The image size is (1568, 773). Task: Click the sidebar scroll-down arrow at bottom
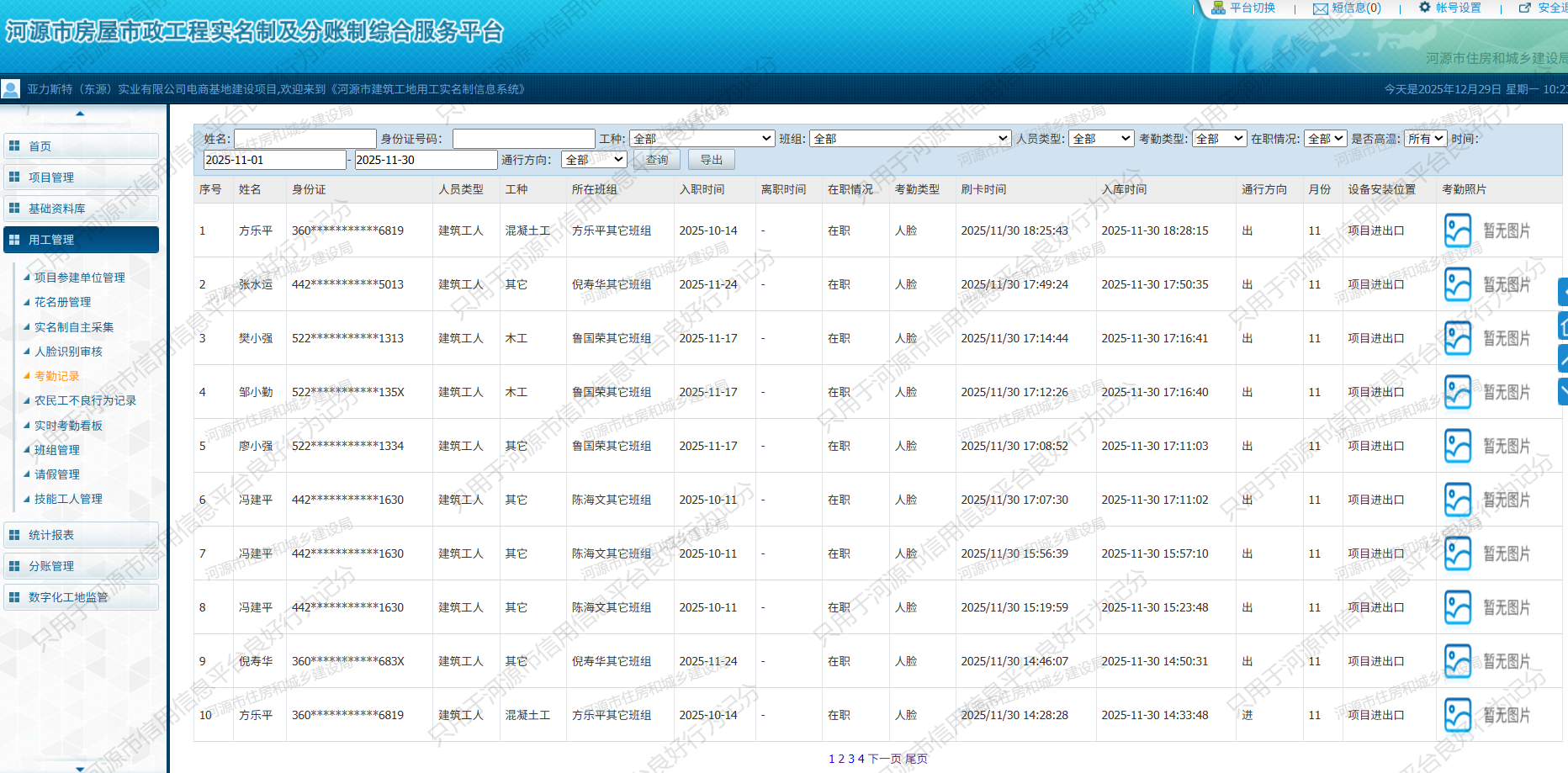pos(80,768)
